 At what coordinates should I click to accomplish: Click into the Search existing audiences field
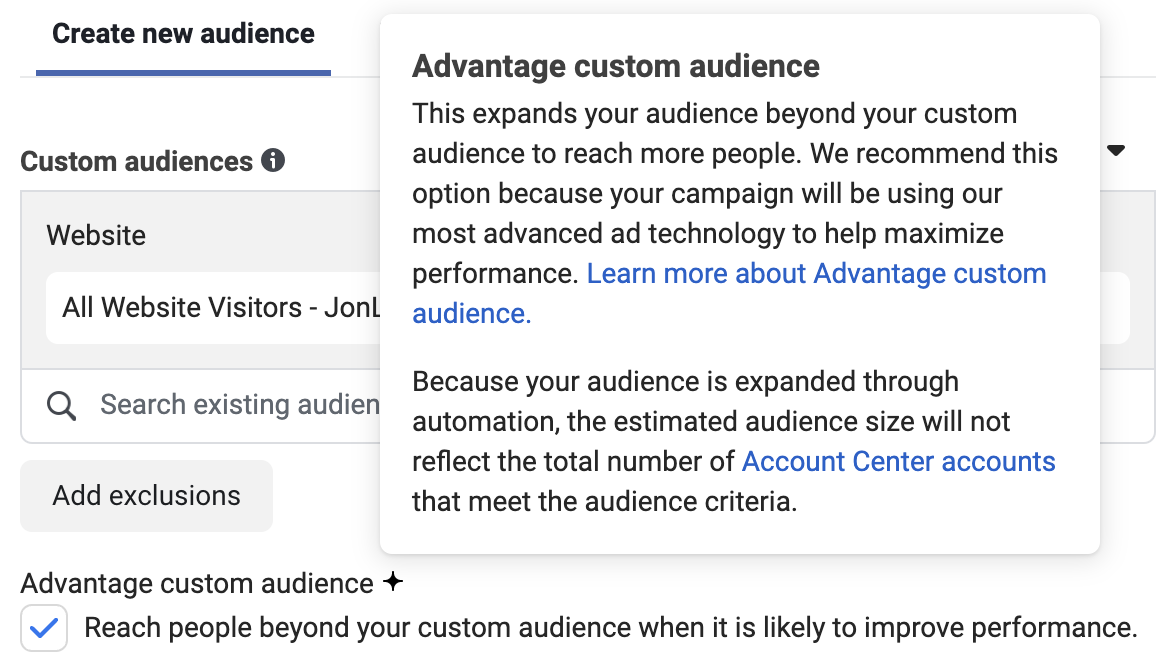[240, 405]
